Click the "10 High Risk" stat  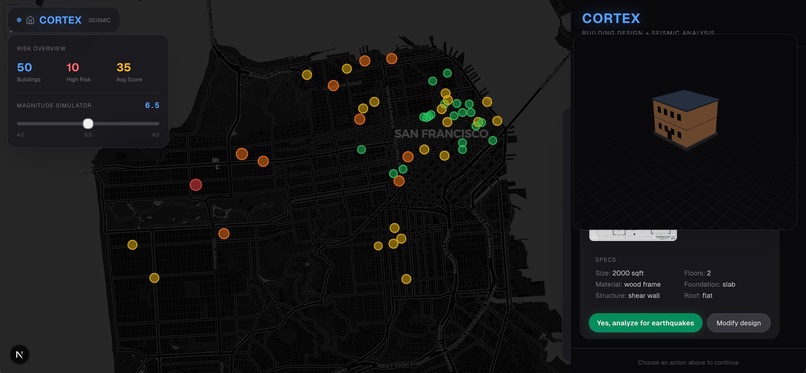pos(78,72)
